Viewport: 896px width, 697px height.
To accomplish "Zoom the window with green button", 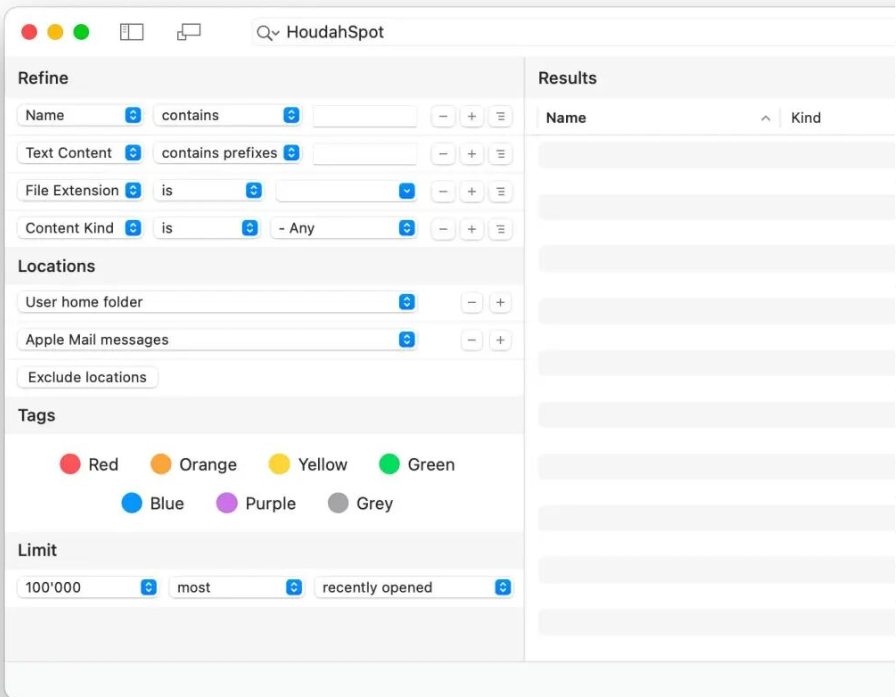I will point(81,32).
